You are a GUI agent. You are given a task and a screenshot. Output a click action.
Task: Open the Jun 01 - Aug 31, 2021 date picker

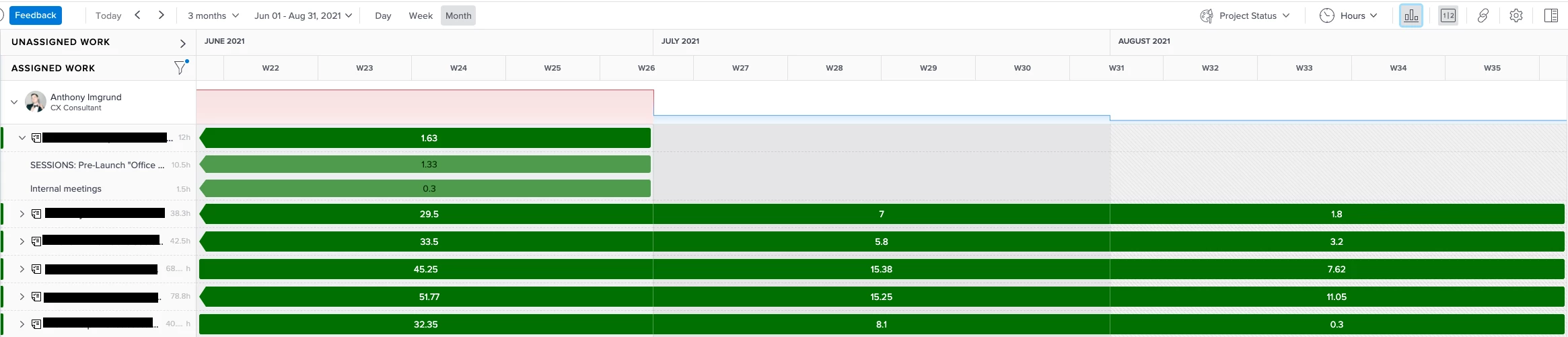coord(303,15)
